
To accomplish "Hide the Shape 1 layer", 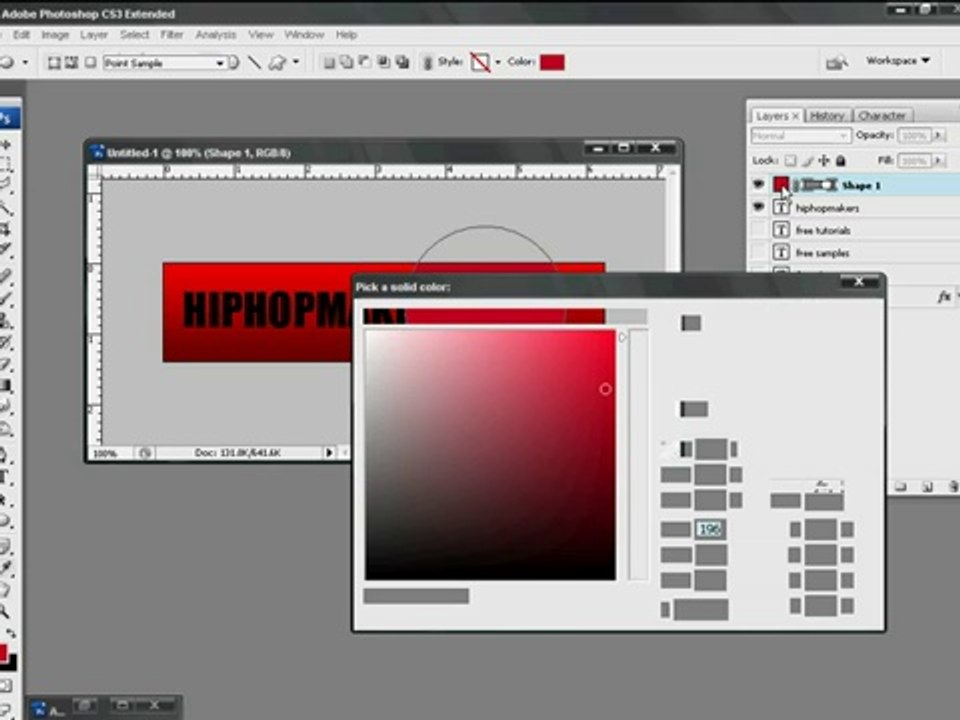I will click(758, 184).
